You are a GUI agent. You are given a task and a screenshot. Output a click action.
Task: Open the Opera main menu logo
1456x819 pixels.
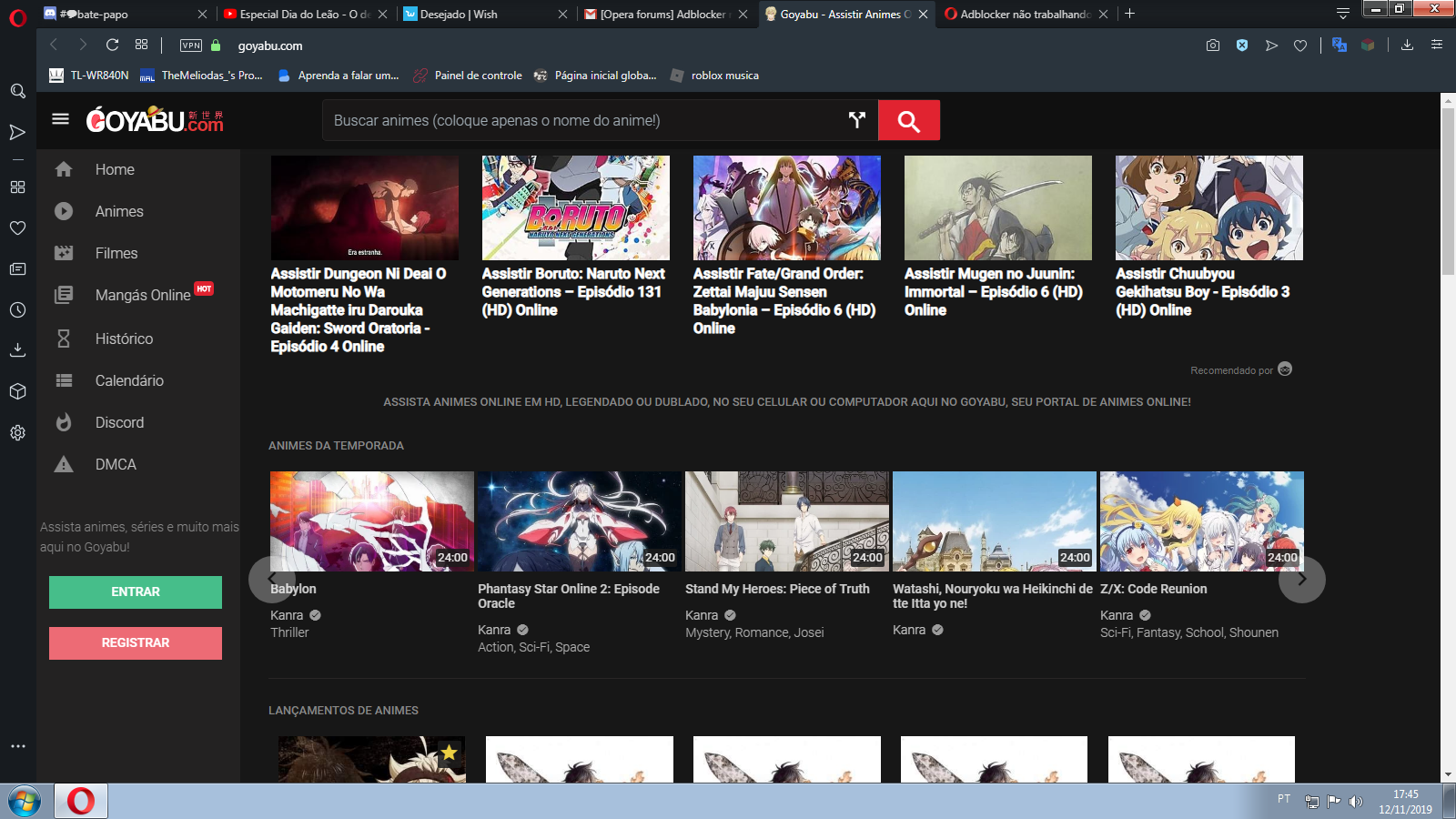(x=17, y=18)
